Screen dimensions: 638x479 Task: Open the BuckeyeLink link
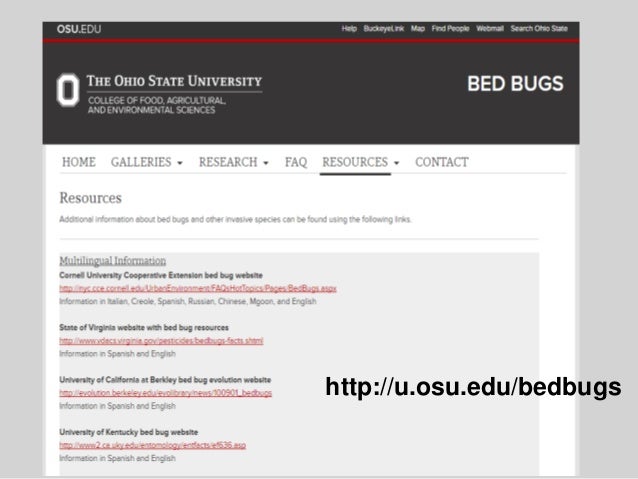pos(384,28)
